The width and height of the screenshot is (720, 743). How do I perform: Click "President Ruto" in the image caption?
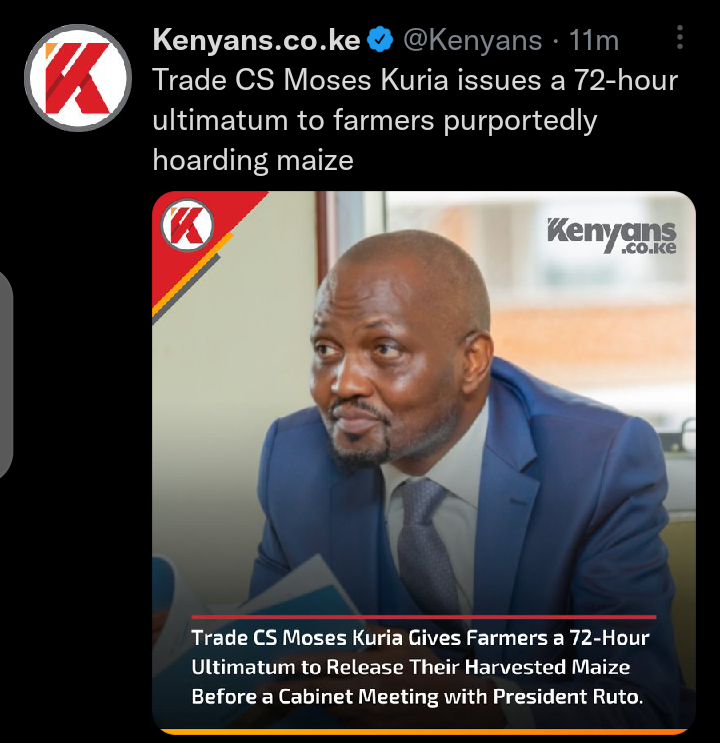click(x=568, y=697)
